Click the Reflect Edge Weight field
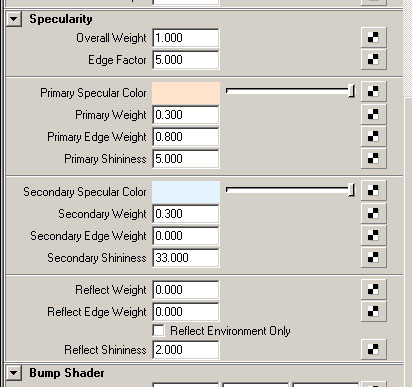412x387 pixels. click(x=186, y=312)
